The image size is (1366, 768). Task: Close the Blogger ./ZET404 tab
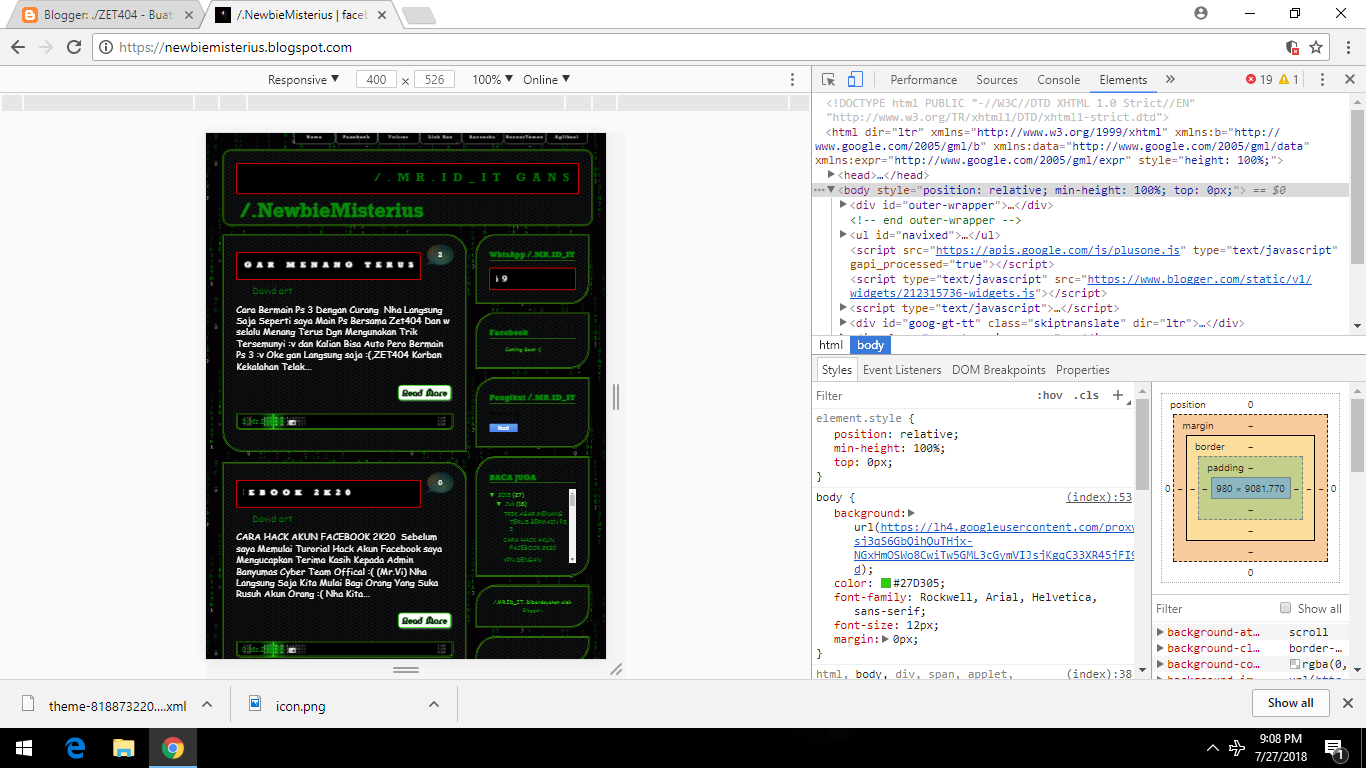pos(189,15)
